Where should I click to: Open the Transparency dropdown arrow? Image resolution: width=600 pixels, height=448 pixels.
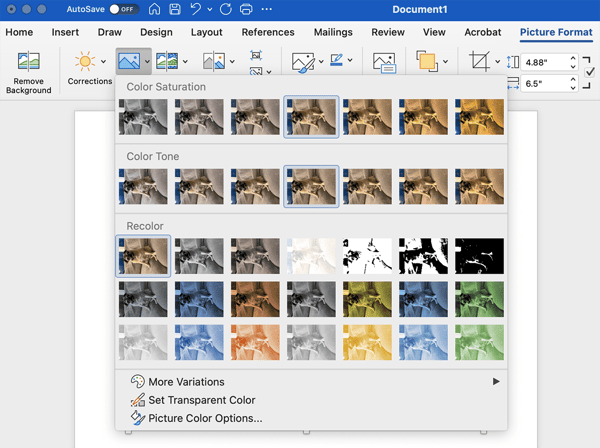point(232,61)
